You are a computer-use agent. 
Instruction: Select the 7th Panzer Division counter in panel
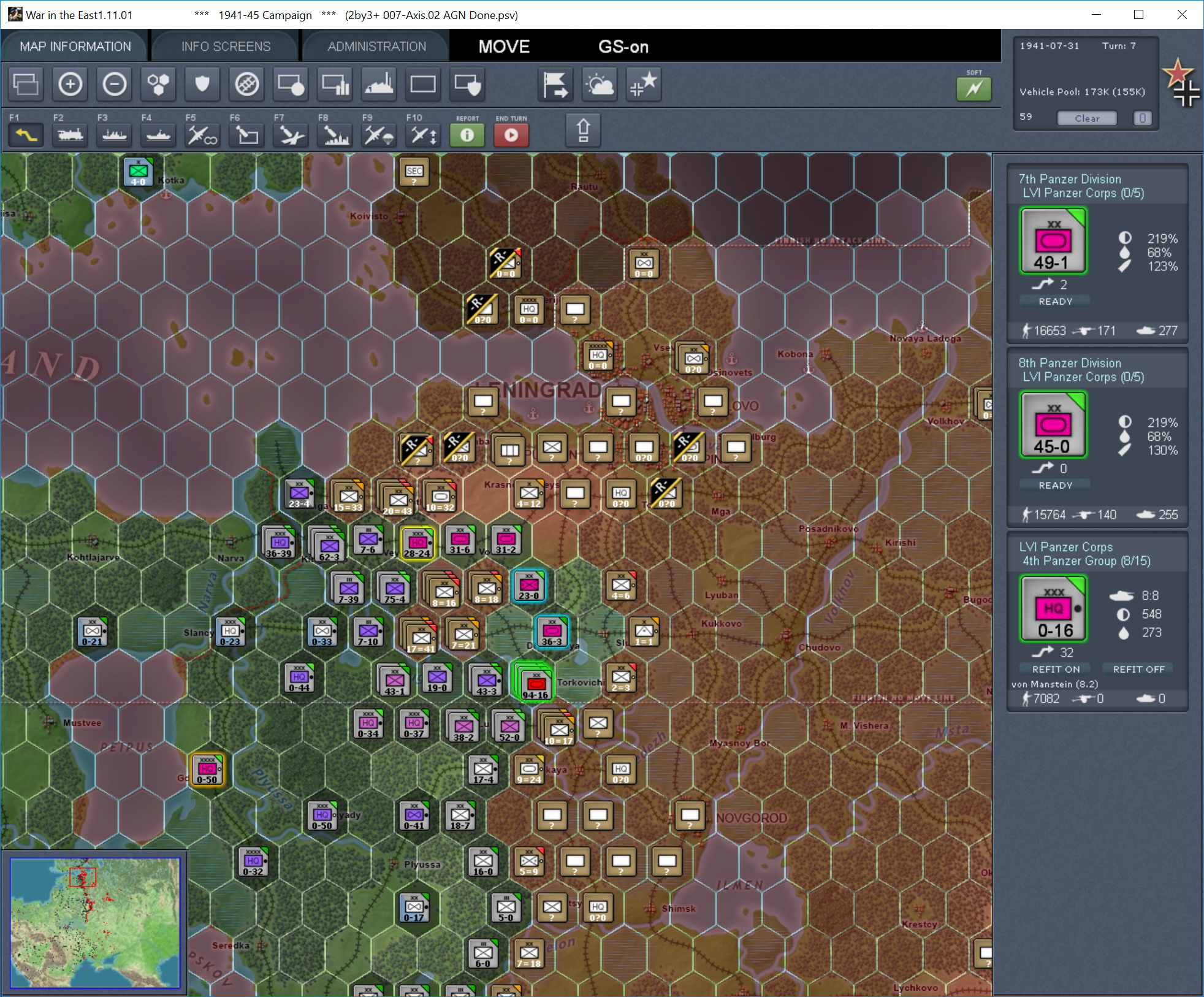[x=1053, y=241]
